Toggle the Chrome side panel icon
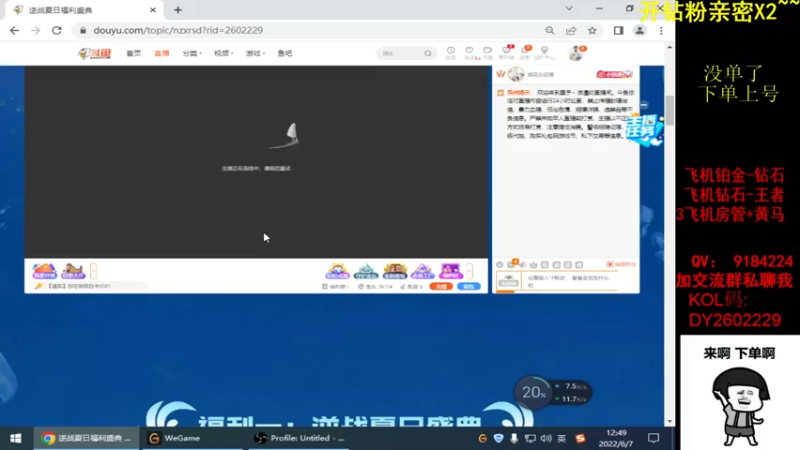The width and height of the screenshot is (800, 450). pos(618,31)
